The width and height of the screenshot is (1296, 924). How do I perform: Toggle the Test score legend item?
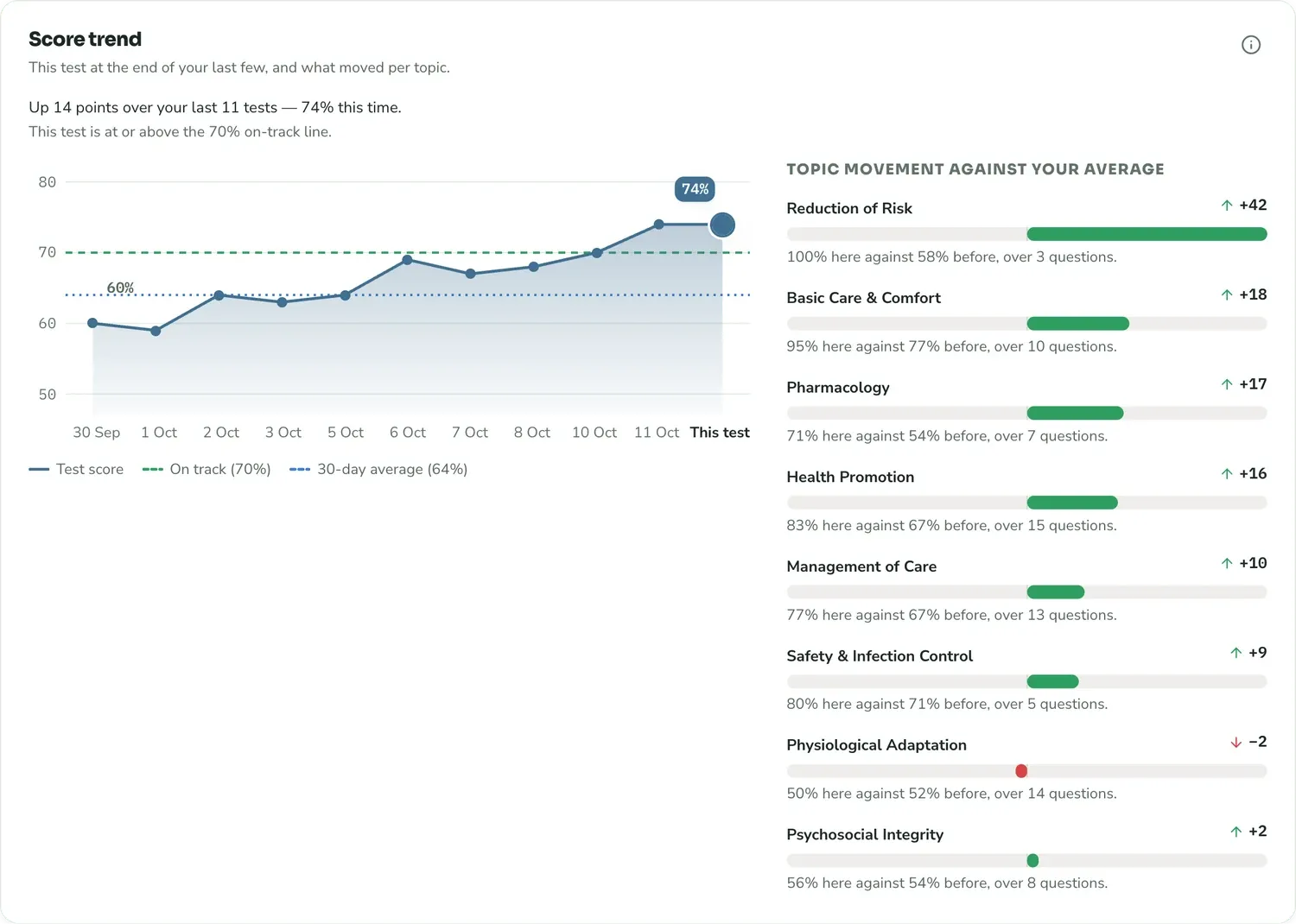pyautogui.click(x=76, y=469)
